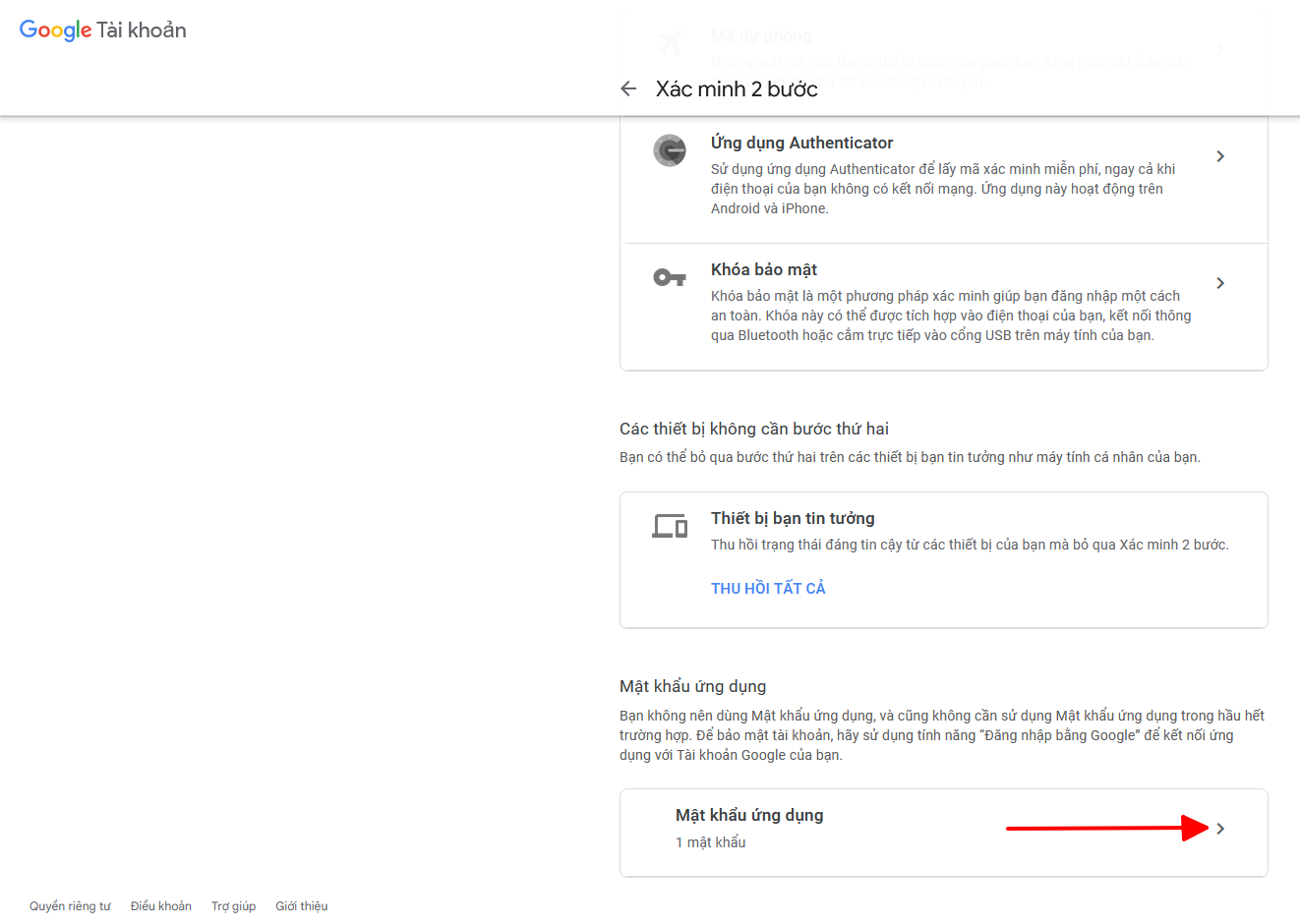
Task: Select the Ứng dụng Authenticator title
Action: 801,144
